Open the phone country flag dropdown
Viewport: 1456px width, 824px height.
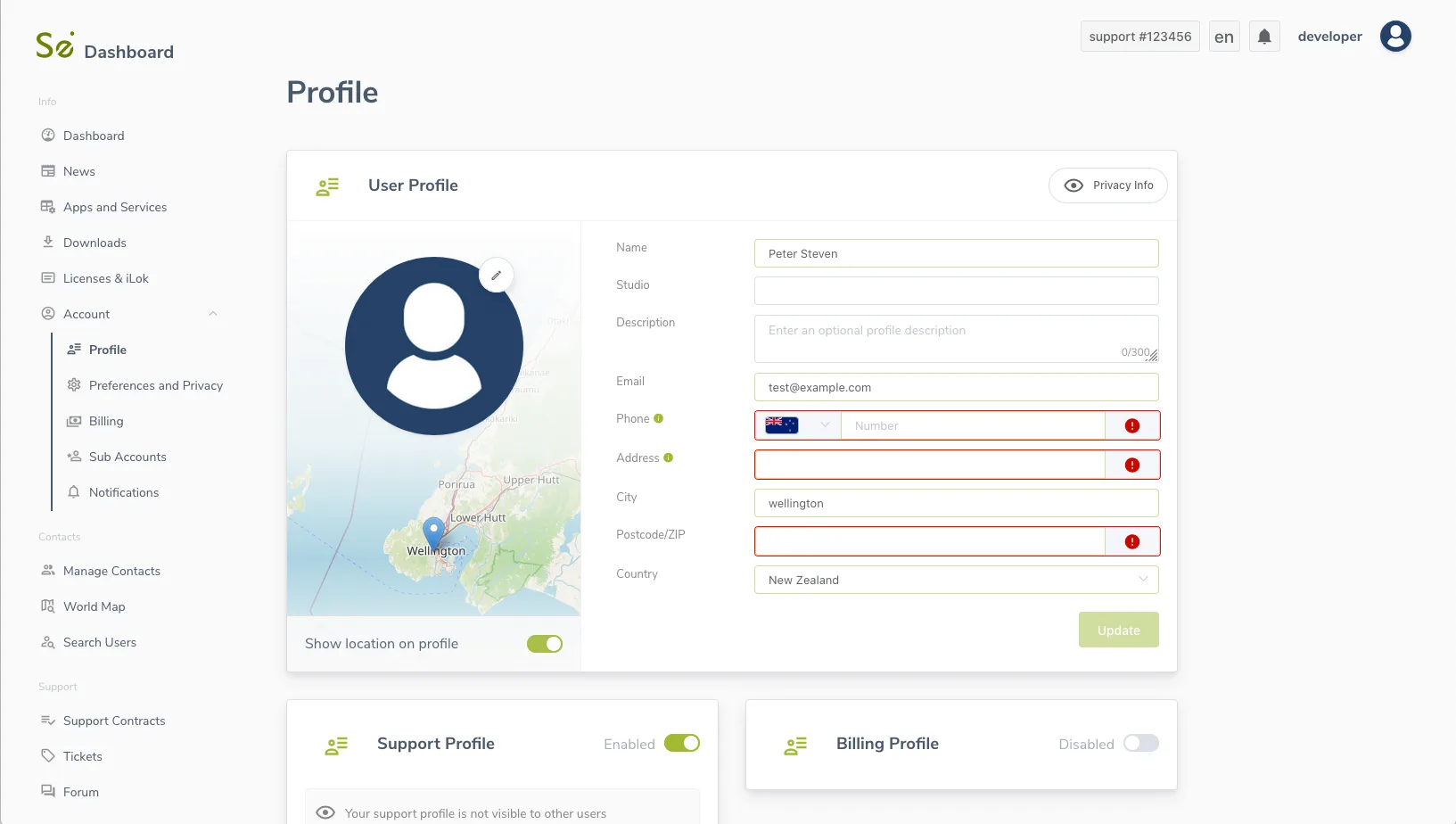coord(797,426)
